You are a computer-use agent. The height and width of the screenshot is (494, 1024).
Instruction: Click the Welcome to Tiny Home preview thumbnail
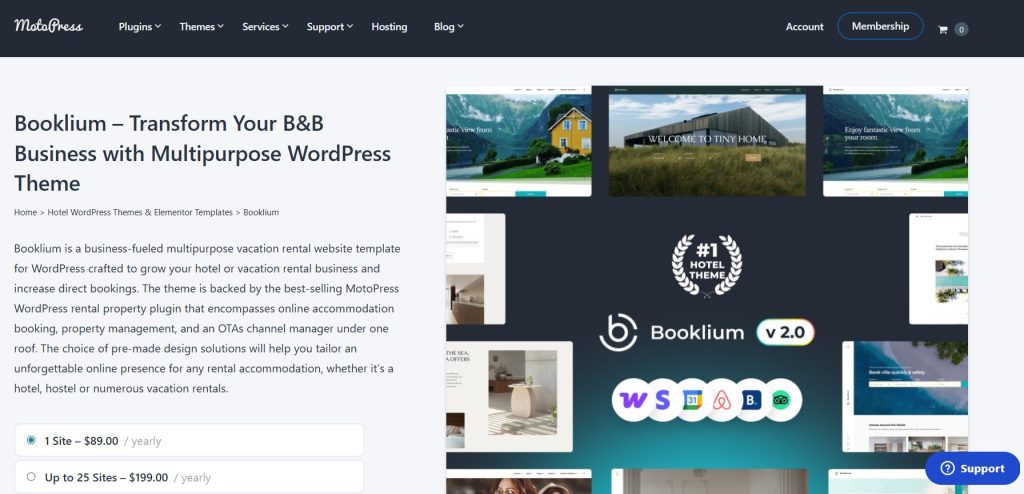tap(707, 141)
